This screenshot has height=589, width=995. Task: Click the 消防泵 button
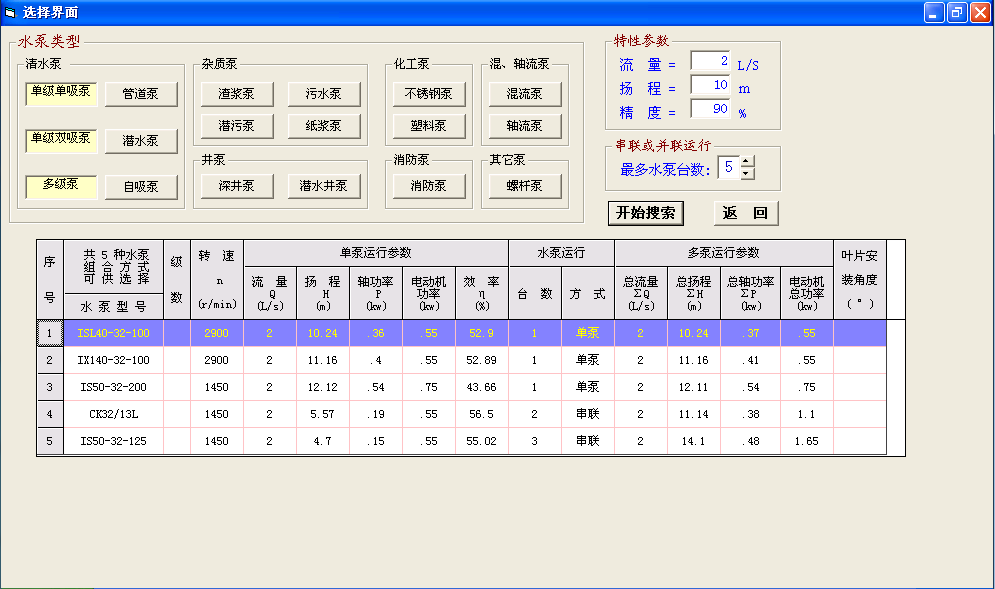click(x=429, y=186)
